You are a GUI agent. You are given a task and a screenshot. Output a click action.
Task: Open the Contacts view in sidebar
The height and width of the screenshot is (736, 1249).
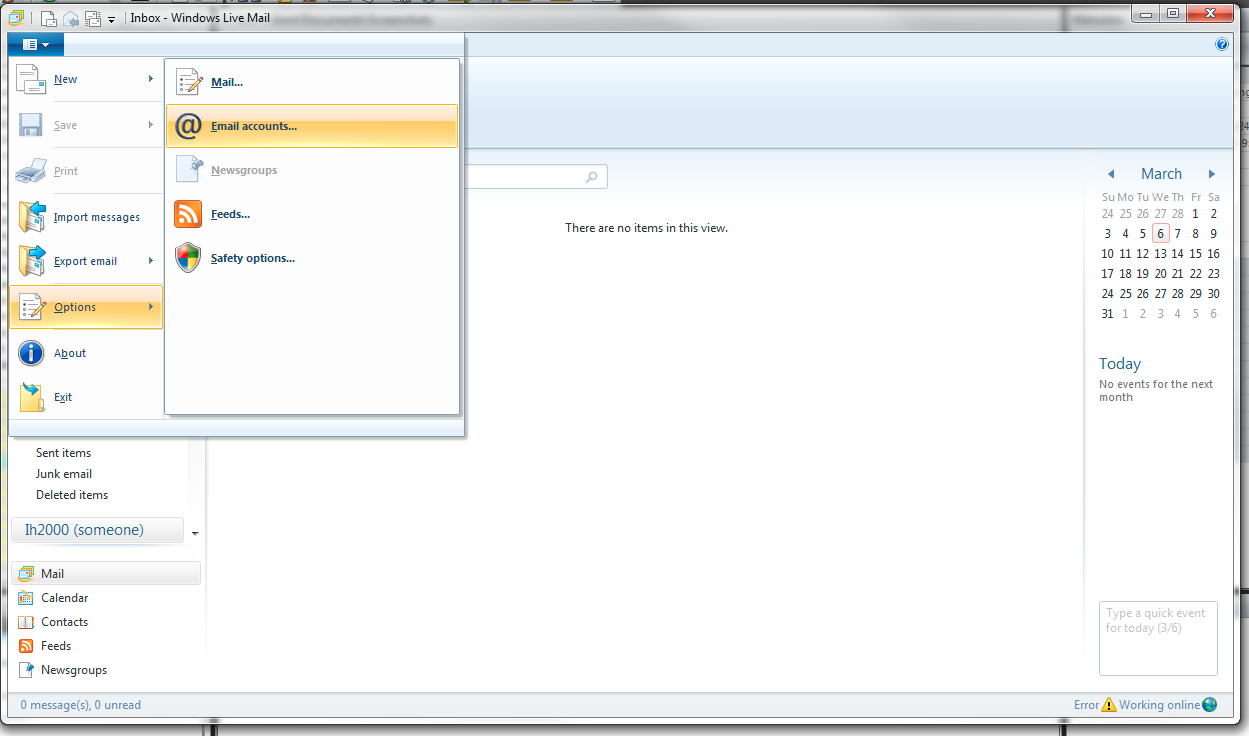(x=64, y=622)
